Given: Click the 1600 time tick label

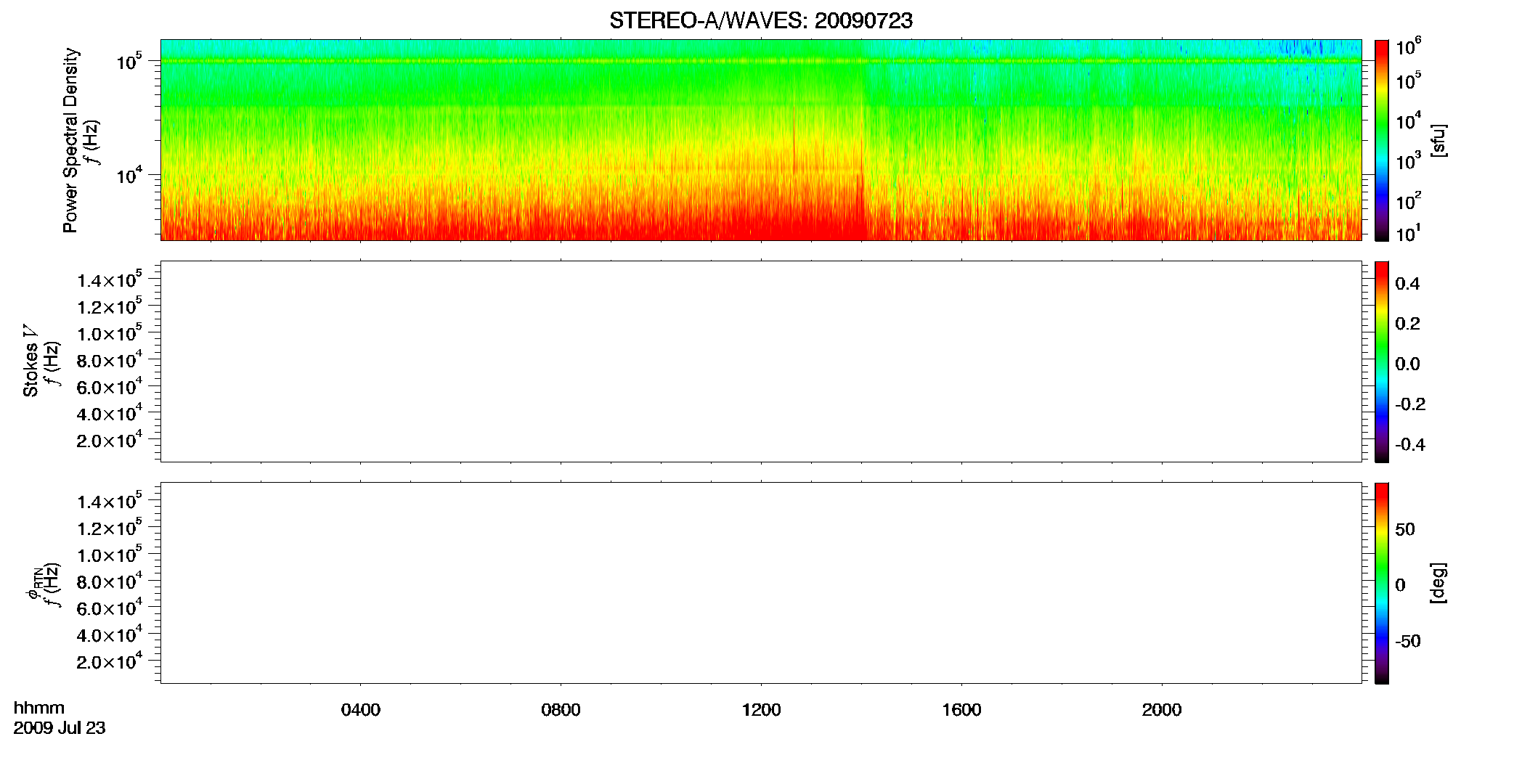Looking at the screenshot, I should (x=961, y=710).
